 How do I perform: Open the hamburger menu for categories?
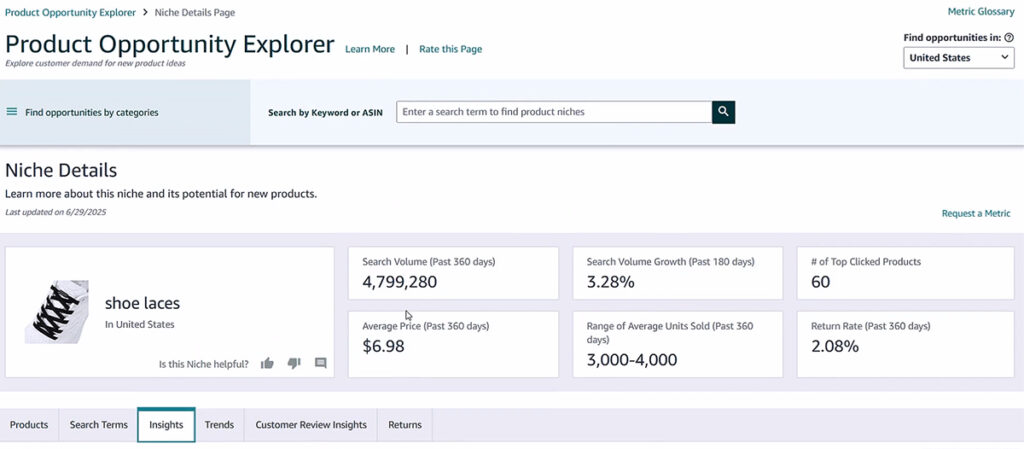click(12, 112)
